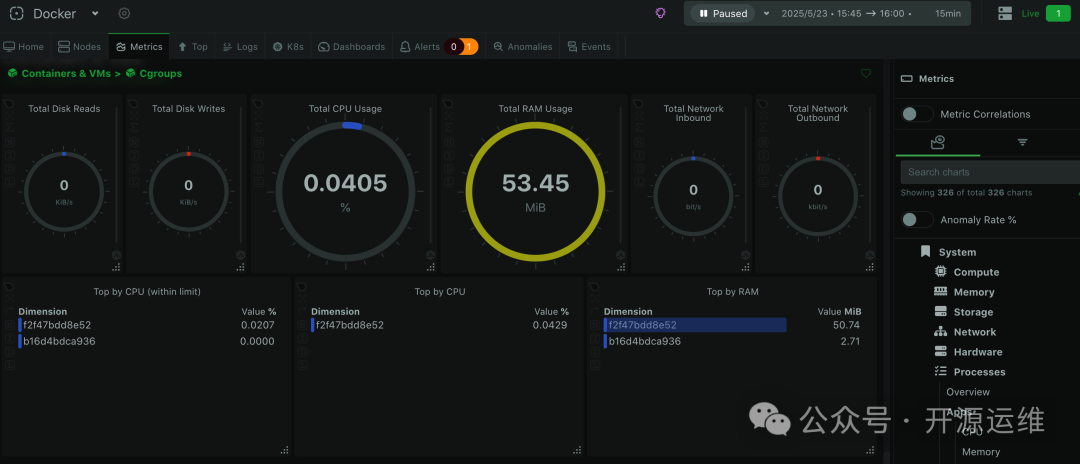The height and width of the screenshot is (464, 1080).
Task: Click the orange 1 warning alerts badge
Action: (470, 47)
